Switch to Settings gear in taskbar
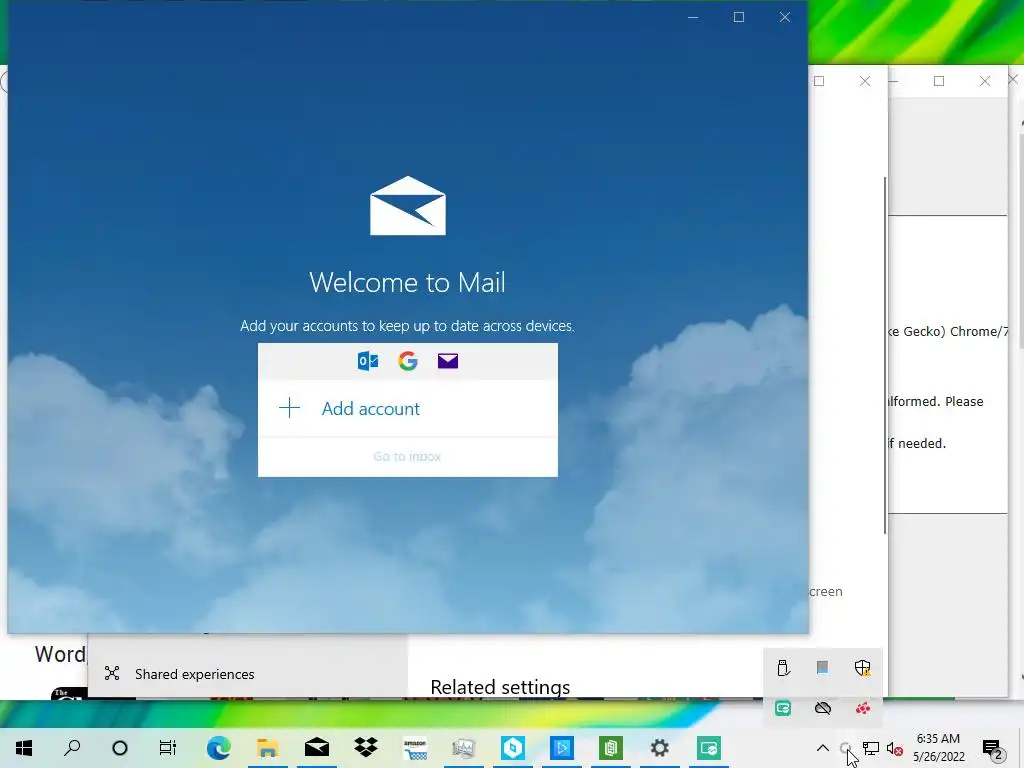This screenshot has width=1024, height=768. pyautogui.click(x=660, y=748)
